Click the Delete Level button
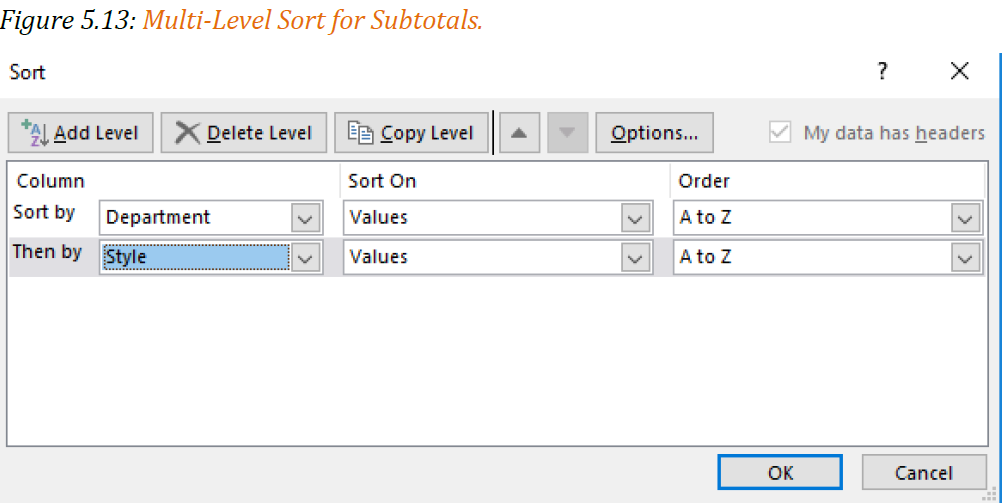The width and height of the screenshot is (1002, 504). (x=243, y=133)
